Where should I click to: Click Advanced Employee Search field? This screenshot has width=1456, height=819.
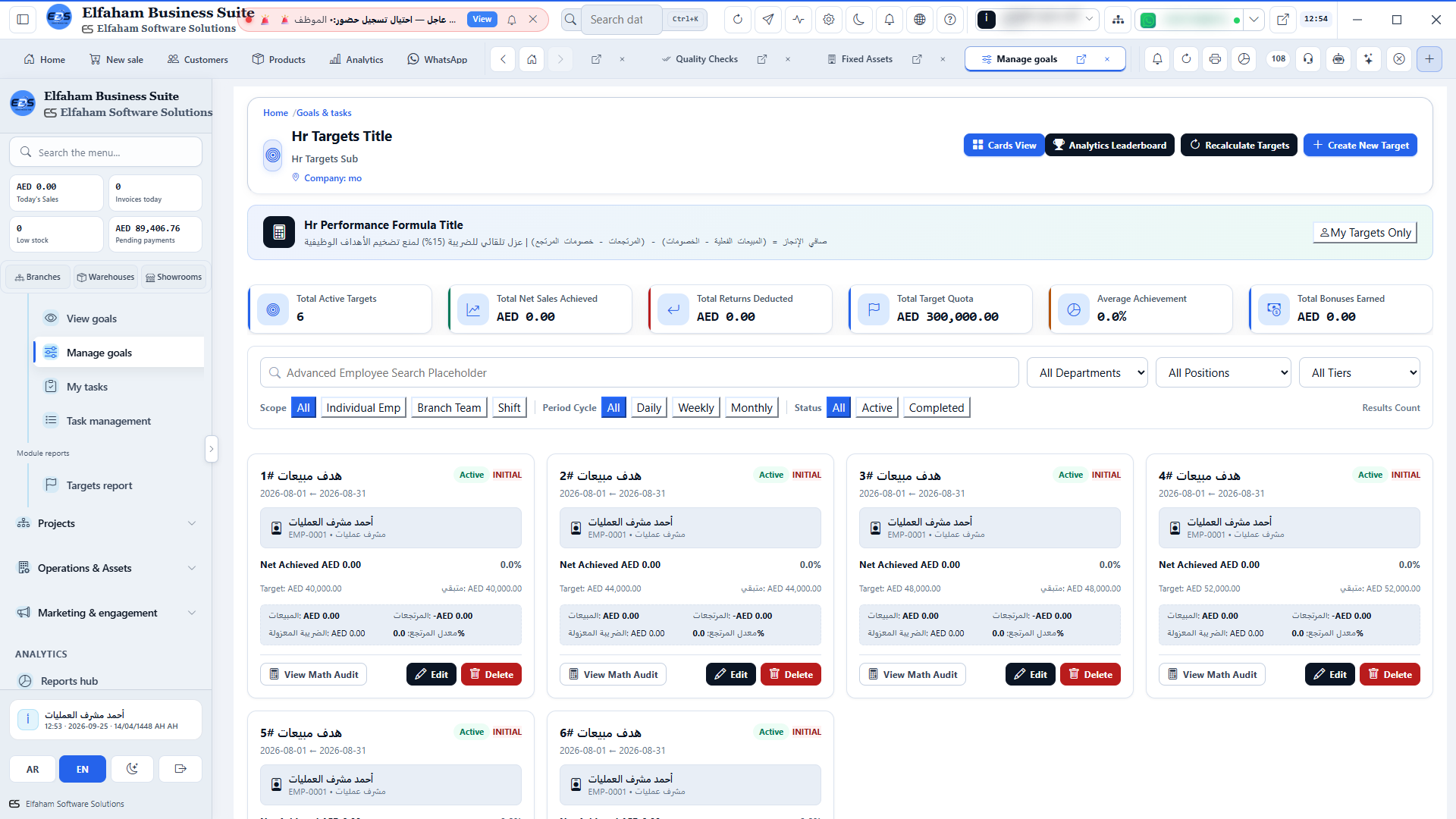(x=639, y=373)
